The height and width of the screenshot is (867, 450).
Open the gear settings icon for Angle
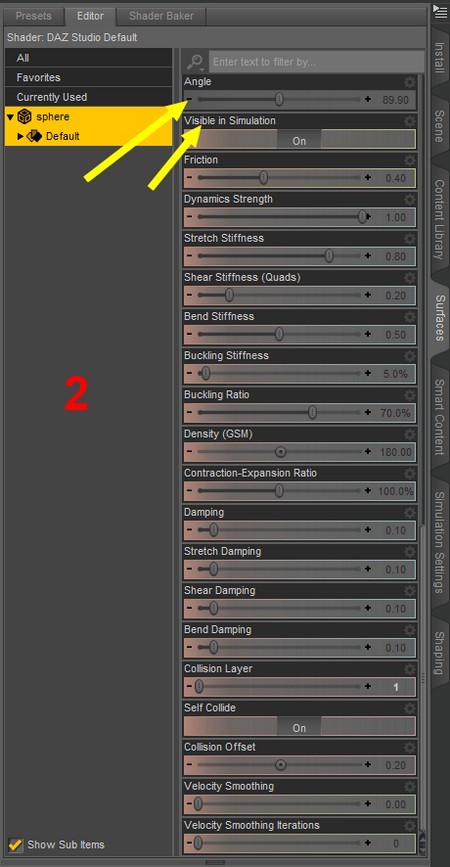409,82
